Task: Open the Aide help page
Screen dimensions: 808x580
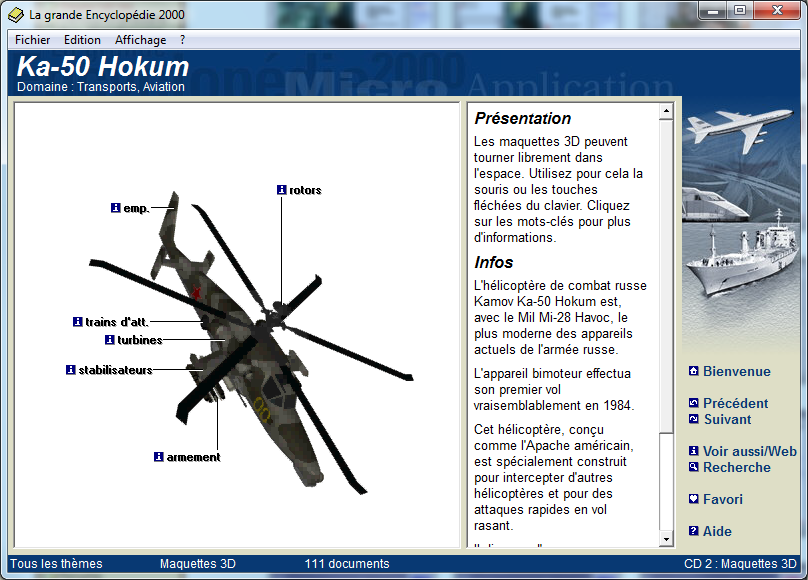Action: click(717, 531)
